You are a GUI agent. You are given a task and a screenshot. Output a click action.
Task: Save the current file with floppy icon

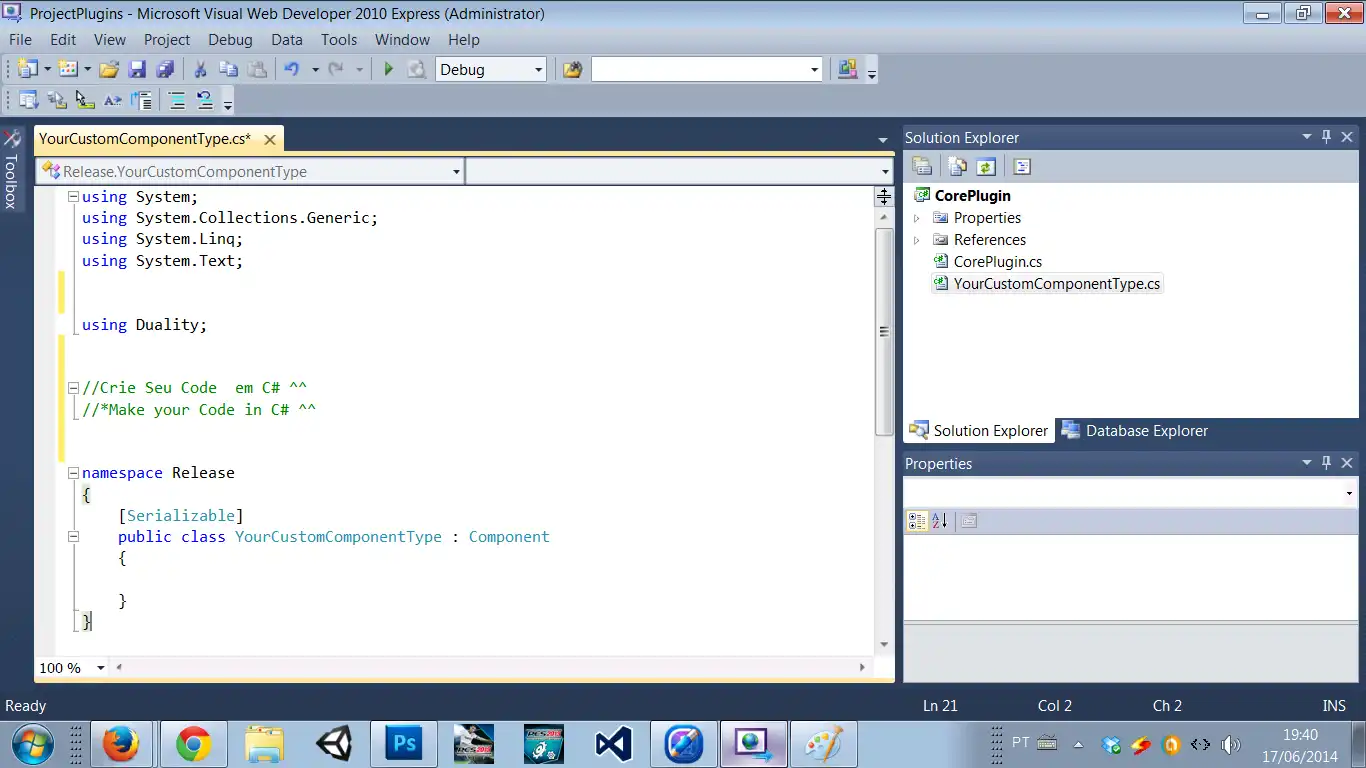[x=137, y=69]
